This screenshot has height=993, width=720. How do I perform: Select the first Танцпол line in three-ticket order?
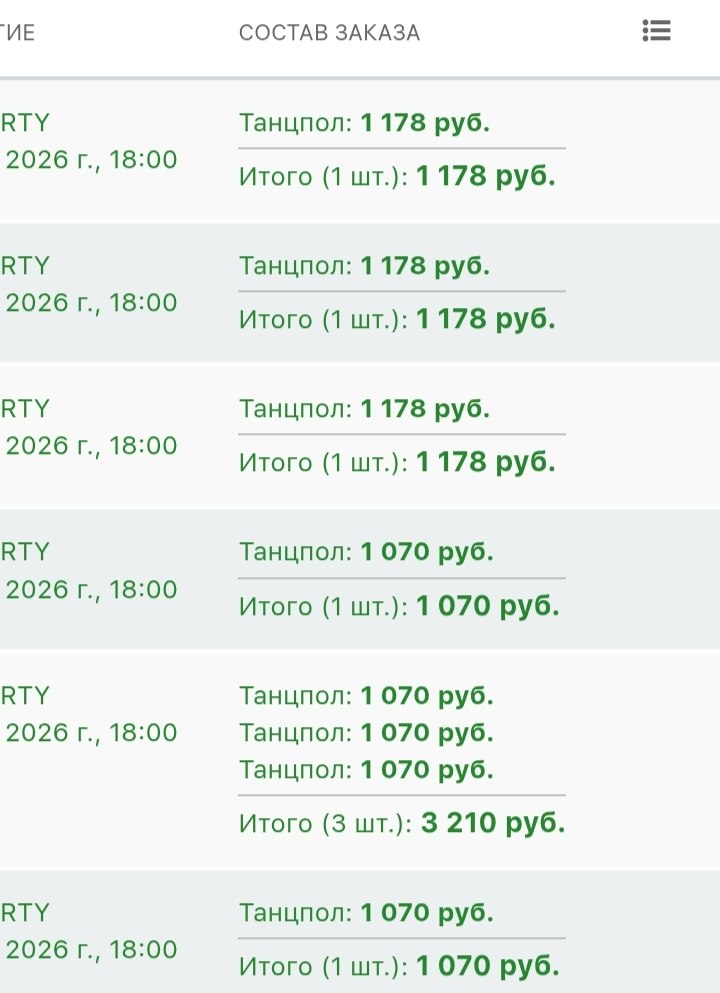pos(366,695)
